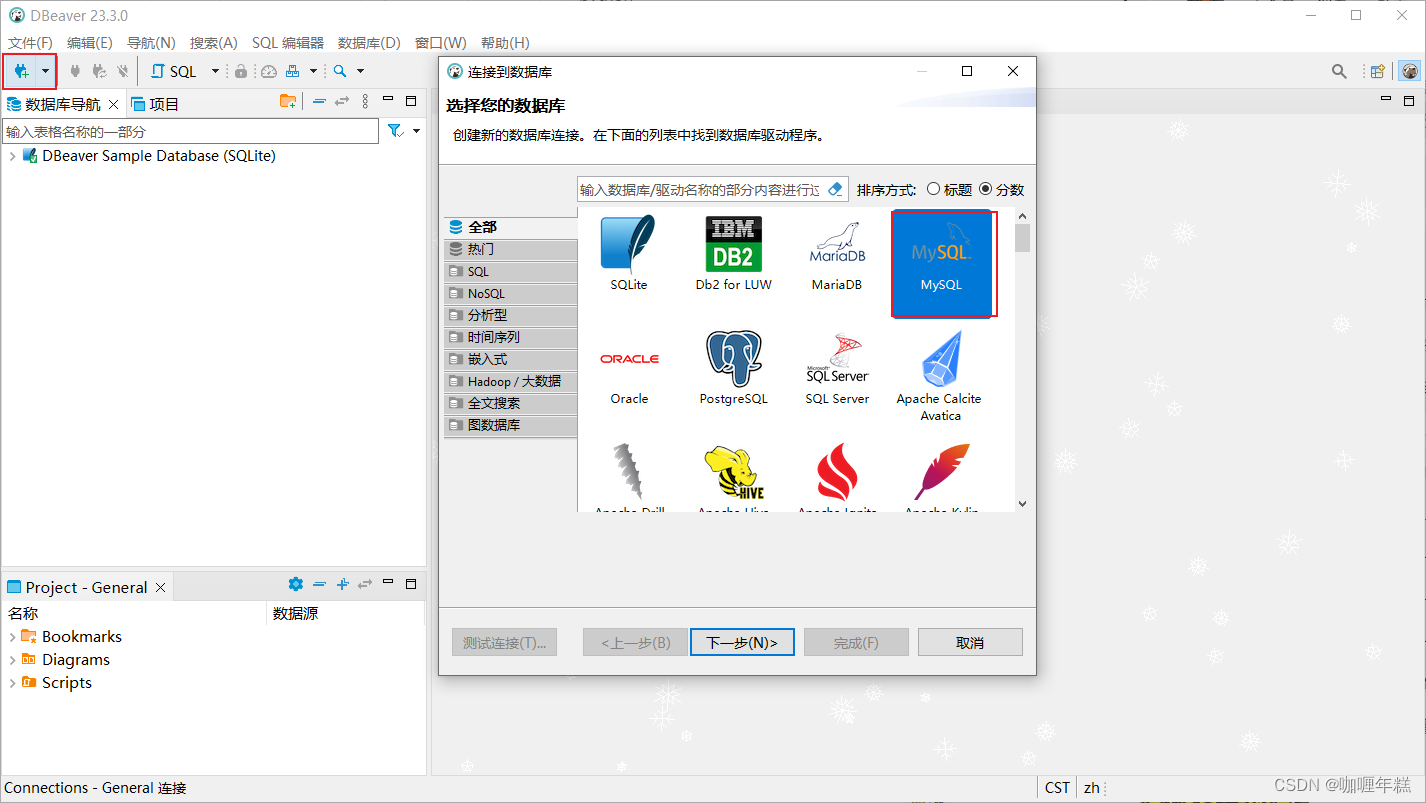This screenshot has width=1426, height=803.
Task: Click the DBeaver perspective beaver icon
Action: (1410, 71)
